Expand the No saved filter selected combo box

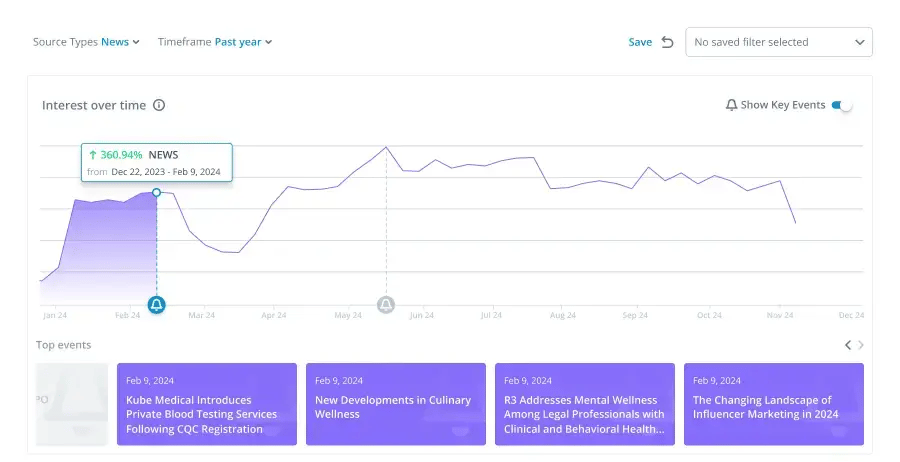point(778,42)
